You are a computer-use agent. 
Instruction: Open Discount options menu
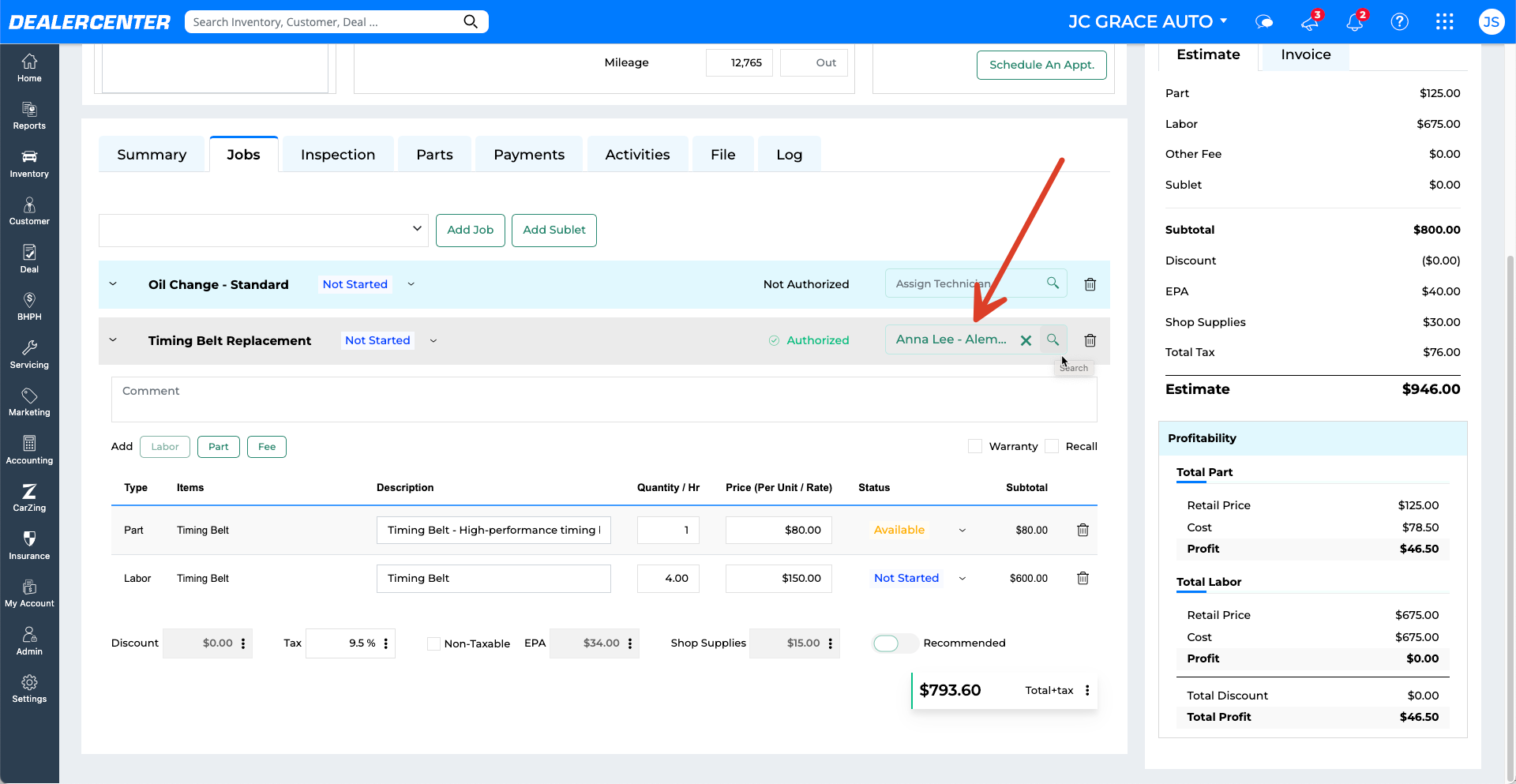(243, 643)
